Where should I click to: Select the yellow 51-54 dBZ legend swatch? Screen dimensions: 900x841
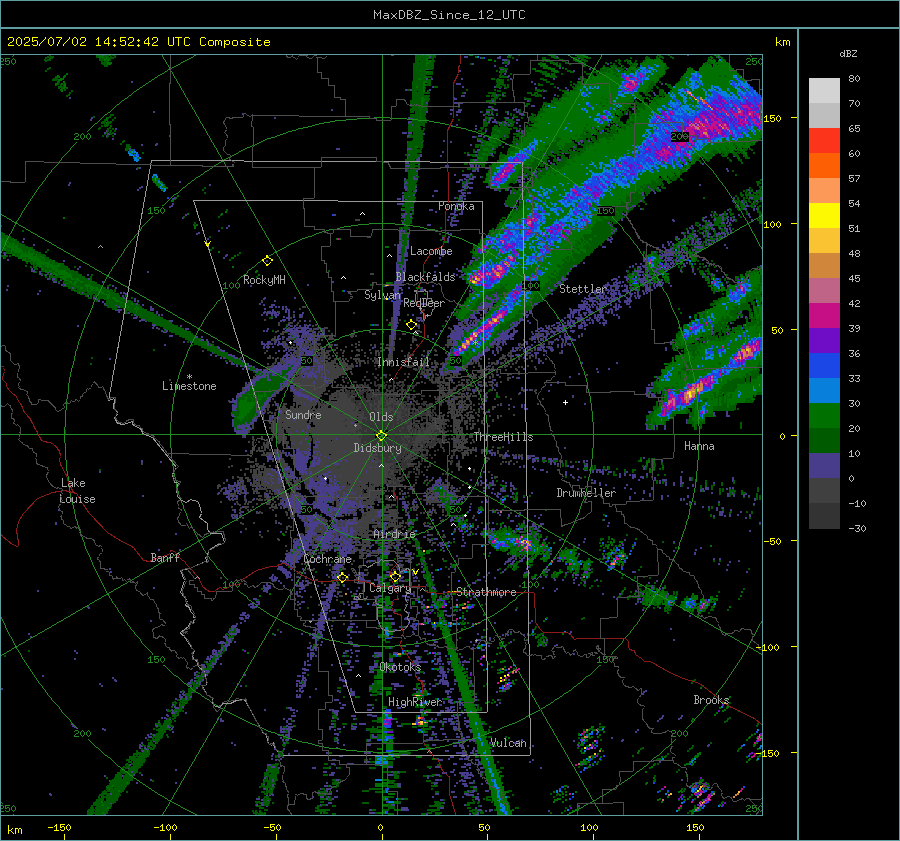click(x=824, y=216)
